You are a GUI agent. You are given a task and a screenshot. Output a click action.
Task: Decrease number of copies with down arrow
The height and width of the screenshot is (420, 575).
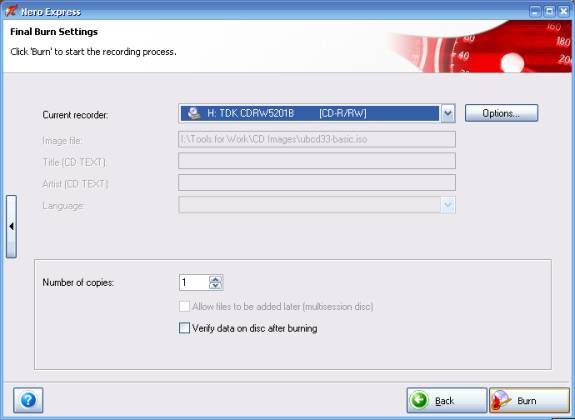pyautogui.click(x=216, y=286)
